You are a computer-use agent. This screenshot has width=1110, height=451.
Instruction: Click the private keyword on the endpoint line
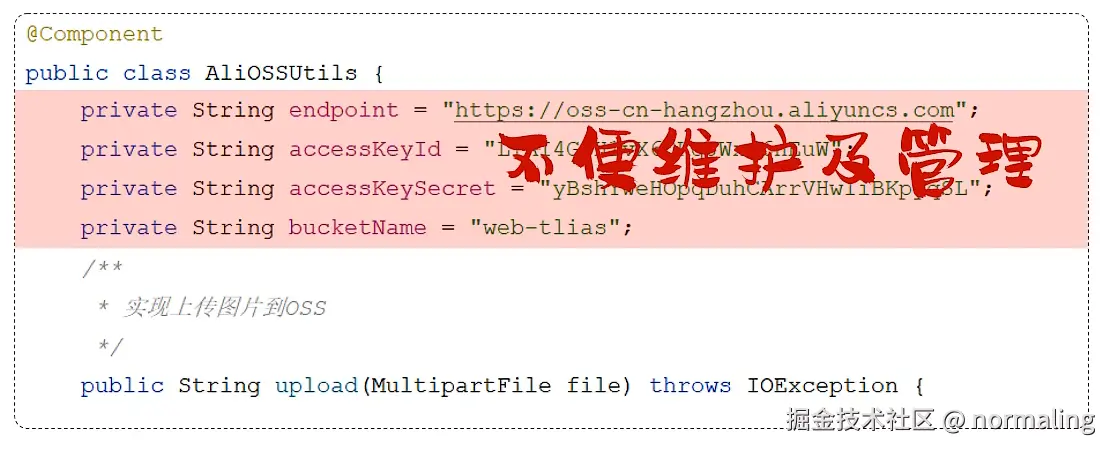129,111
